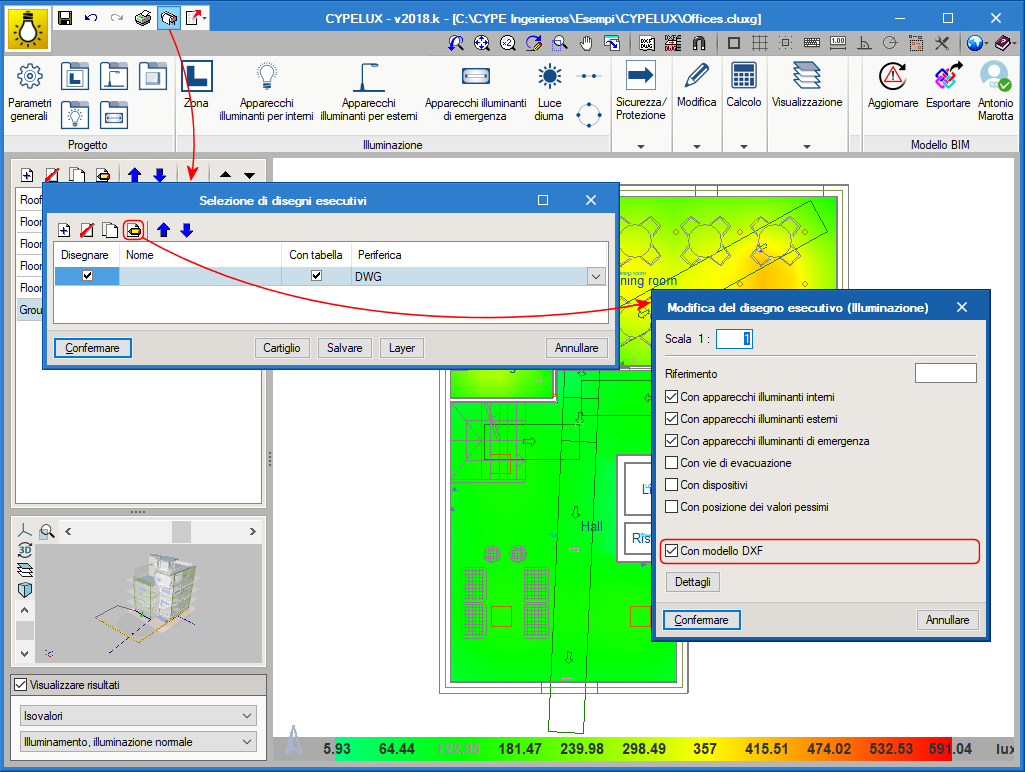This screenshot has width=1025, height=772.
Task: Open Antonio Marotta user account
Action: pos(995,92)
